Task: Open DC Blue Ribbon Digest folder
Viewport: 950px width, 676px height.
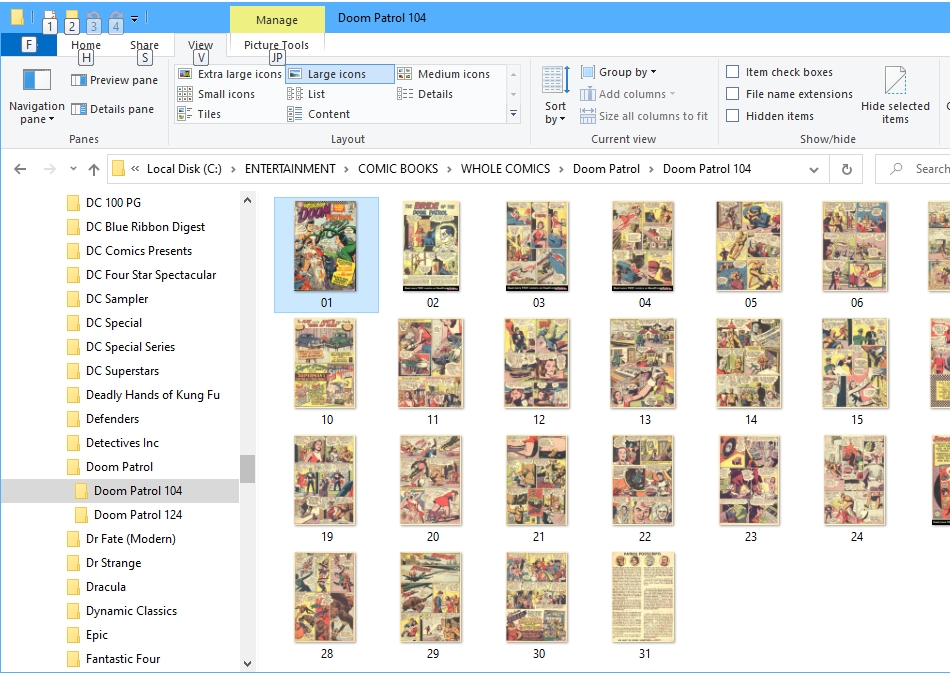Action: click(x=145, y=227)
